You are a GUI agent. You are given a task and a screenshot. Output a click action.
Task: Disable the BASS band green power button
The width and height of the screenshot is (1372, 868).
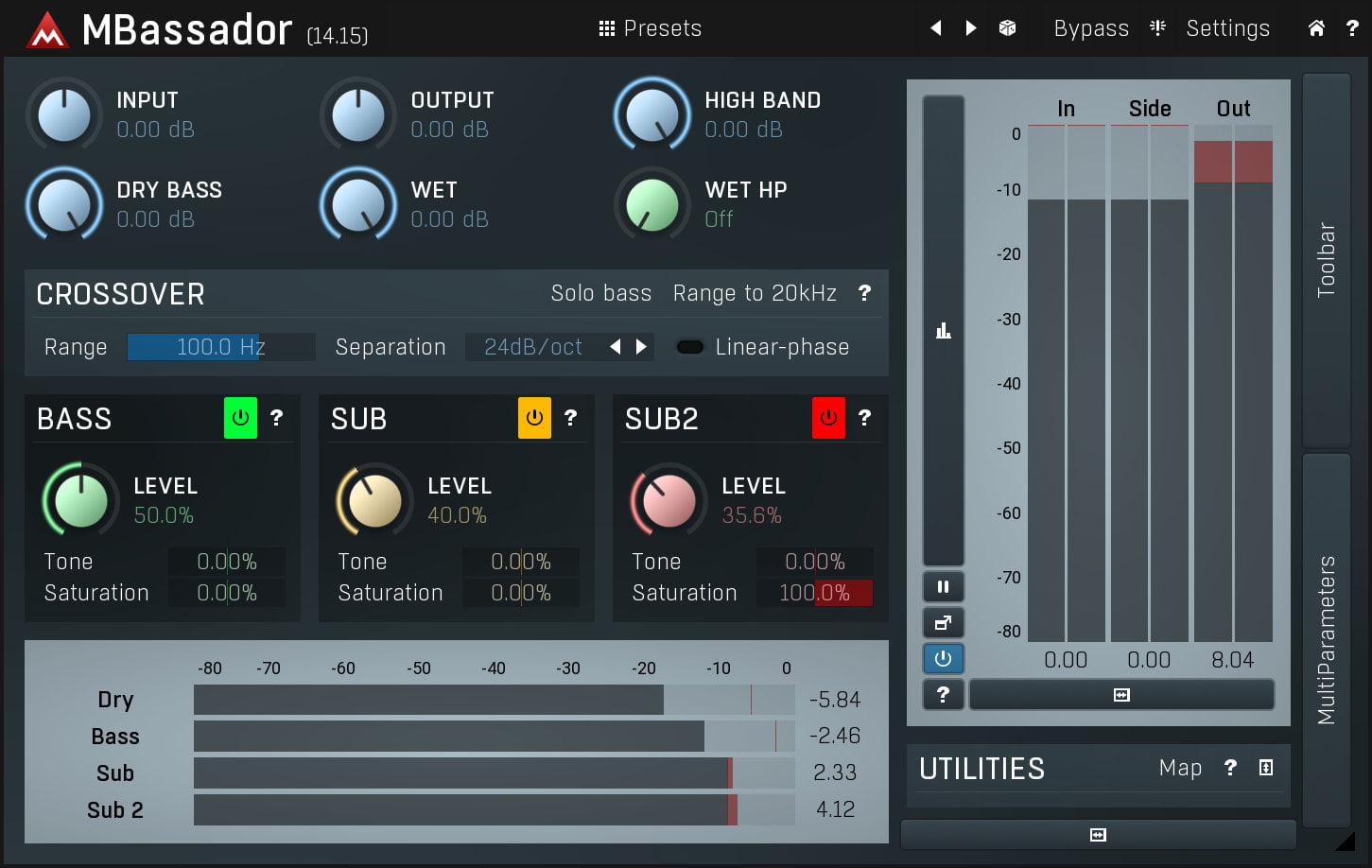click(240, 418)
